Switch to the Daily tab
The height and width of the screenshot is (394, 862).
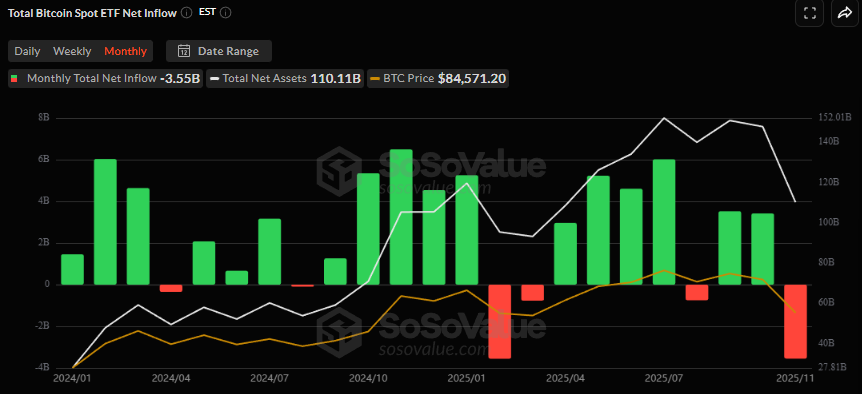[x=27, y=51]
